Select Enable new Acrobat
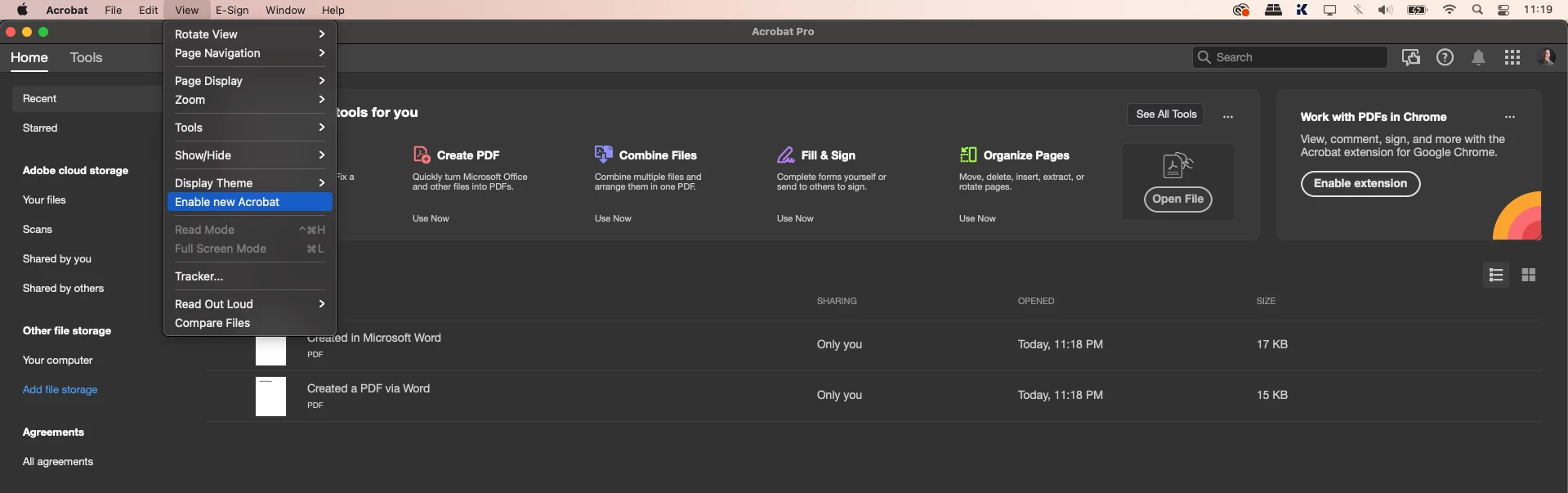The height and width of the screenshot is (493, 1568). (x=250, y=202)
